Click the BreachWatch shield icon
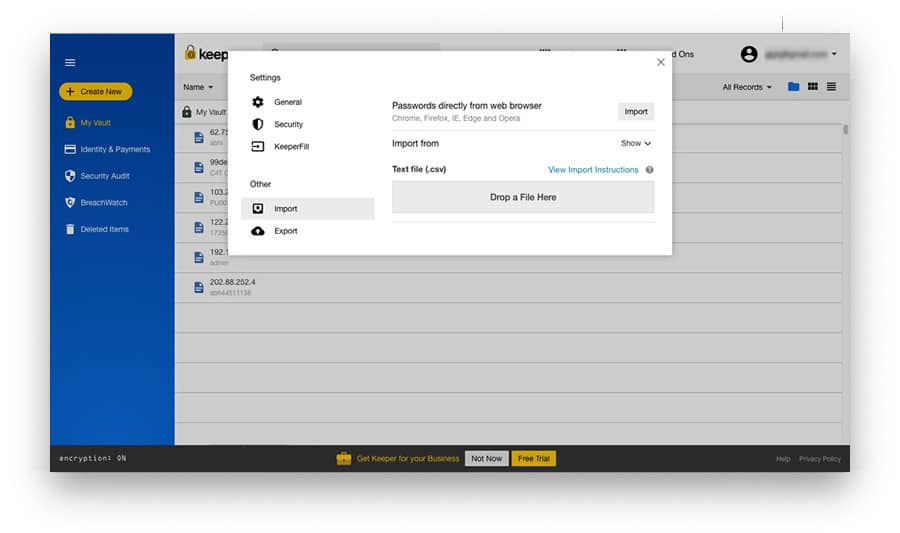900x533 pixels. [70, 202]
